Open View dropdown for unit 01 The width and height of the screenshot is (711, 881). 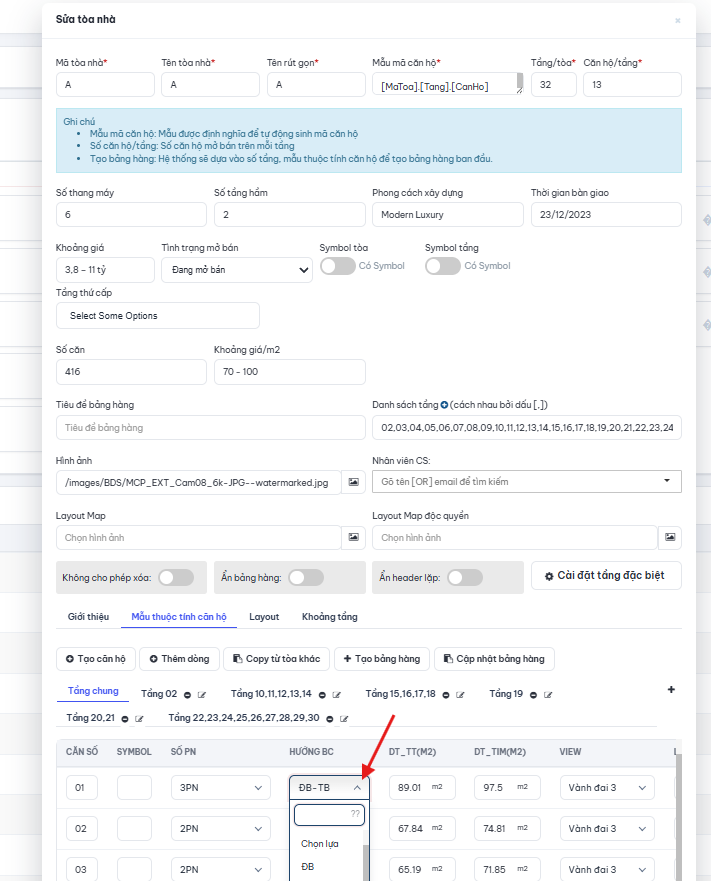(x=607, y=788)
